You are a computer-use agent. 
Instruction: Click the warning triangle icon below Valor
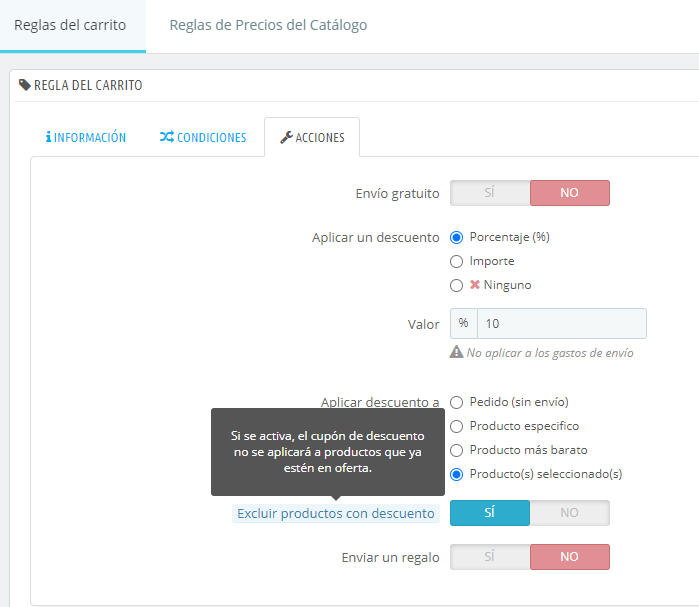[x=456, y=352]
